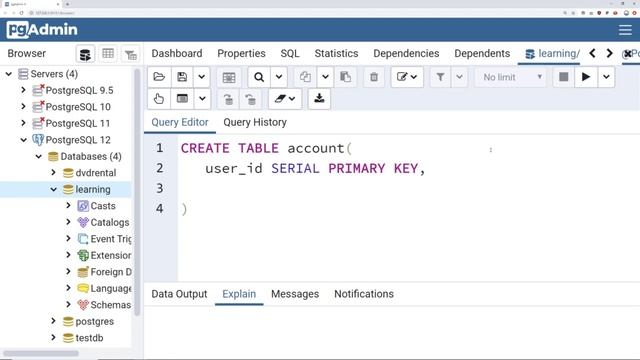Switch to Query Editor tab
Viewport: 640px width, 360px height.
tap(180, 122)
